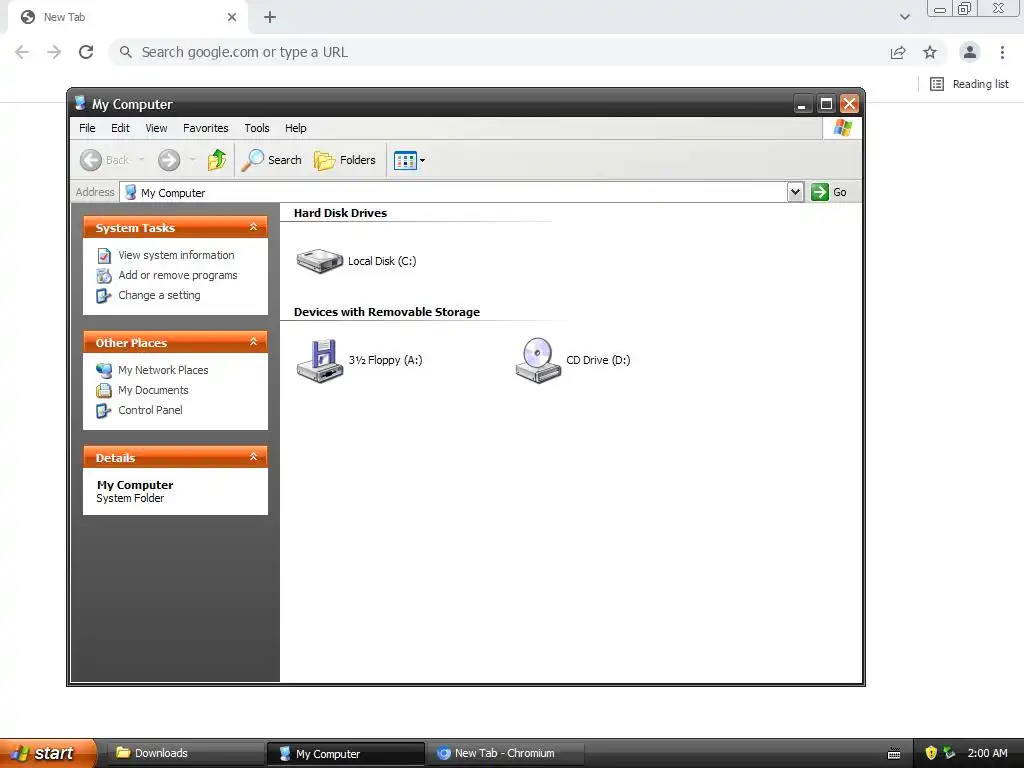The width and height of the screenshot is (1024, 768).
Task: Click the Windows flag logo in menu bar
Action: click(x=842, y=128)
